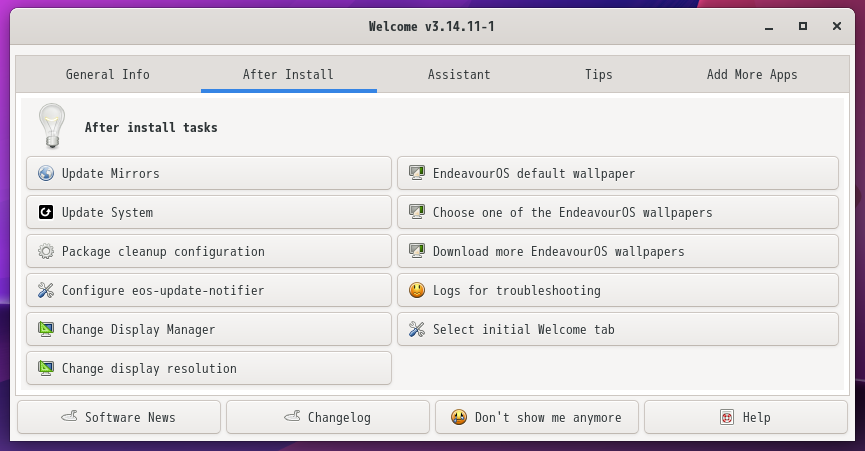The image size is (865, 451).
Task: Click the gear icon for Package cleanup configuration
Action: 46,251
